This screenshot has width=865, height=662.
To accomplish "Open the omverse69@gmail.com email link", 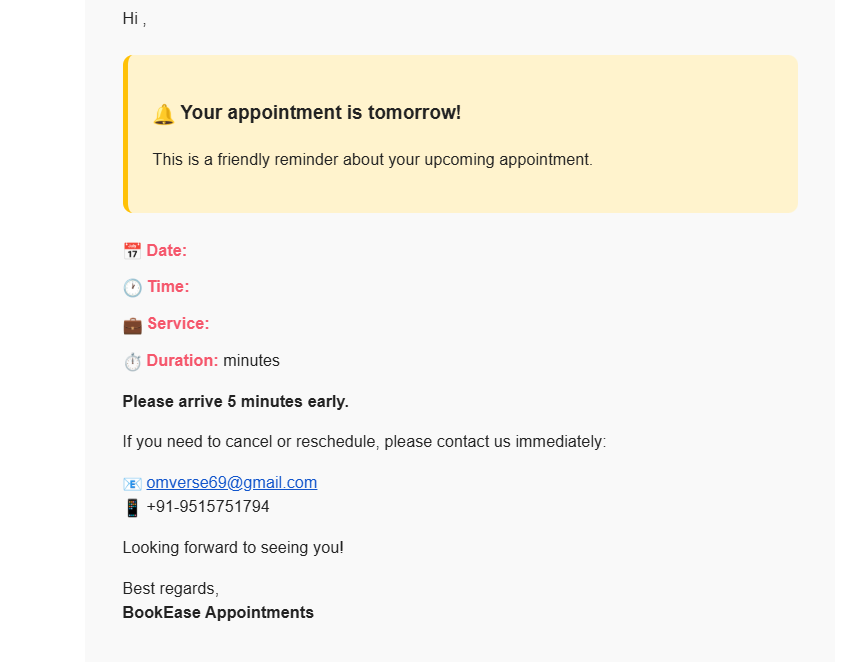I will (232, 483).
